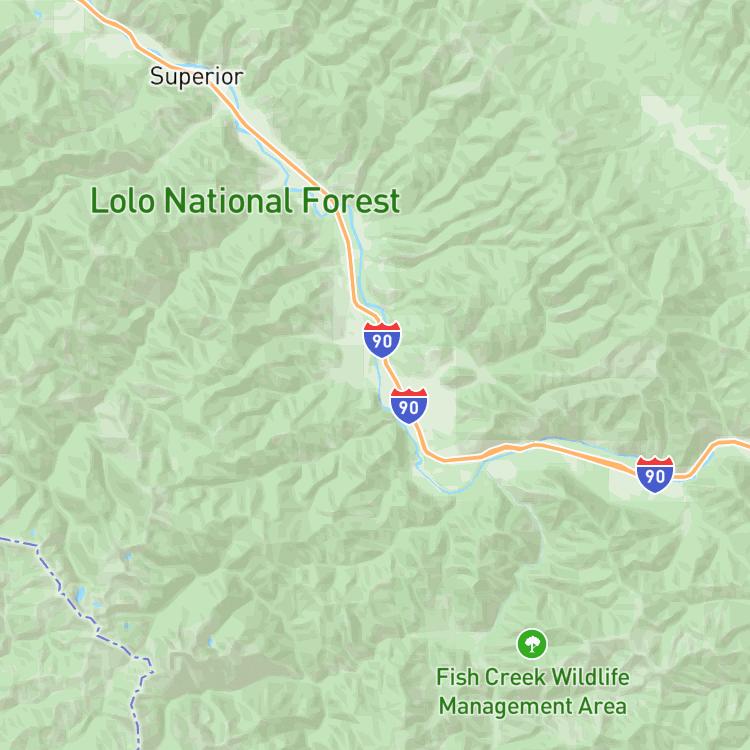
Task: Click the Fish Creek green tree park icon
Action: (532, 644)
